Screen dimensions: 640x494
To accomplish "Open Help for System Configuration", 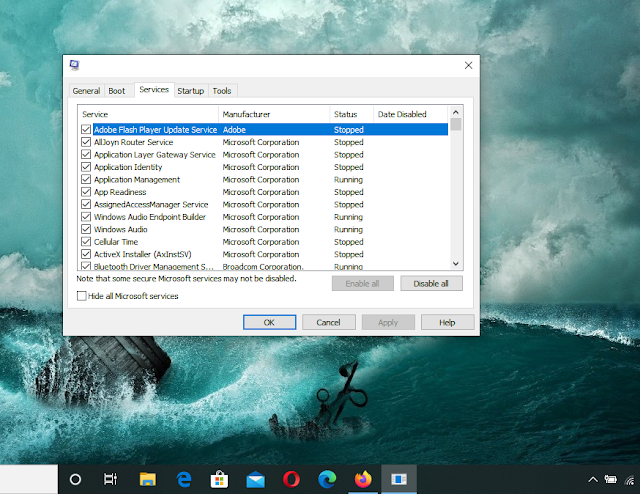I will click(x=447, y=322).
